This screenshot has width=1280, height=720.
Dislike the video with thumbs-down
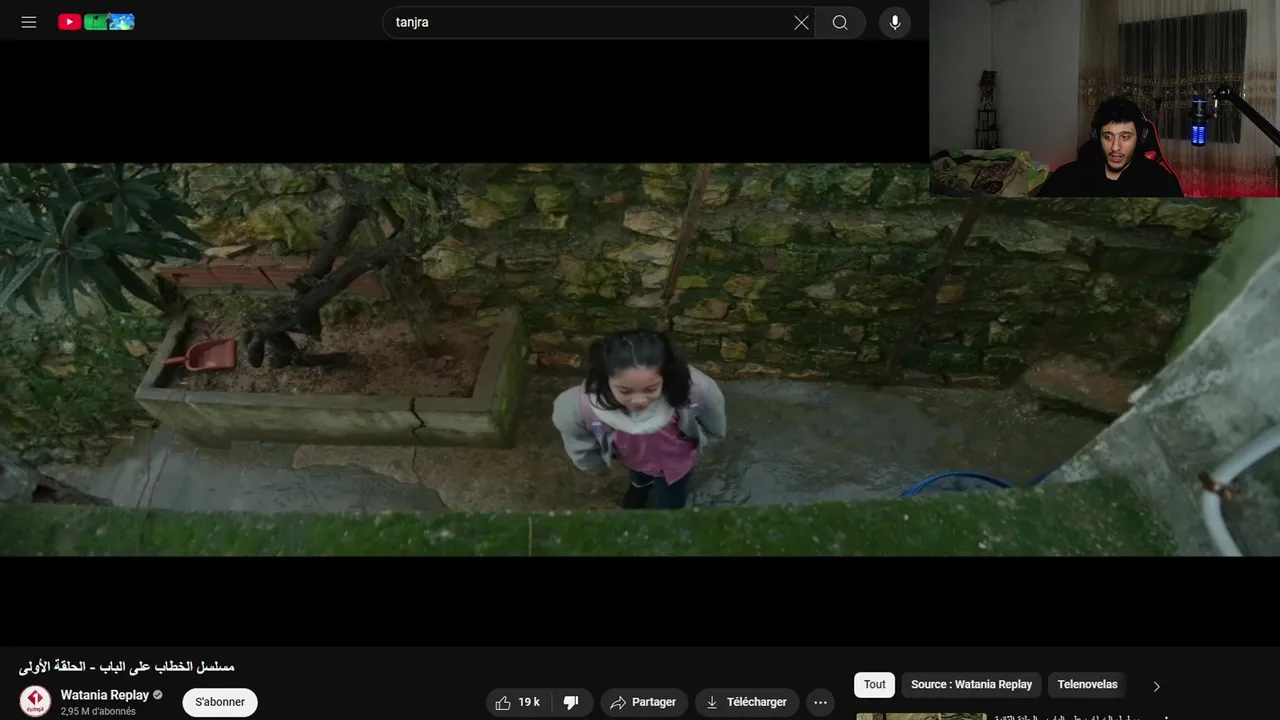click(x=571, y=702)
